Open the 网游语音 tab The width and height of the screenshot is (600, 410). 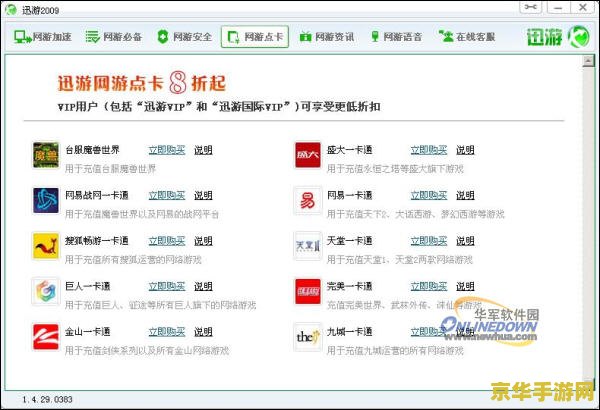(396, 37)
